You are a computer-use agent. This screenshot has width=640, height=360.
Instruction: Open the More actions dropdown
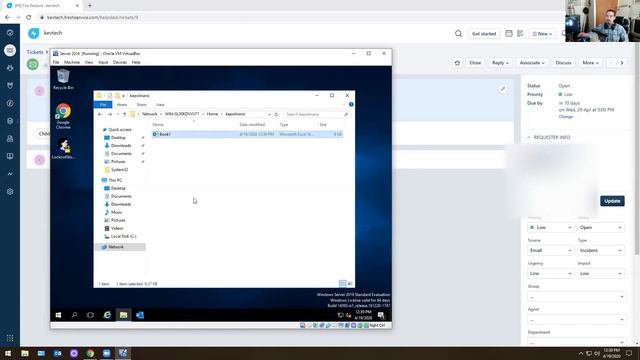(590, 63)
